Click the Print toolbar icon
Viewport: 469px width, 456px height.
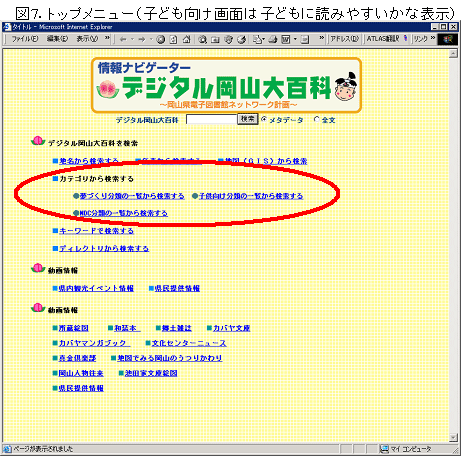[x=273, y=39]
